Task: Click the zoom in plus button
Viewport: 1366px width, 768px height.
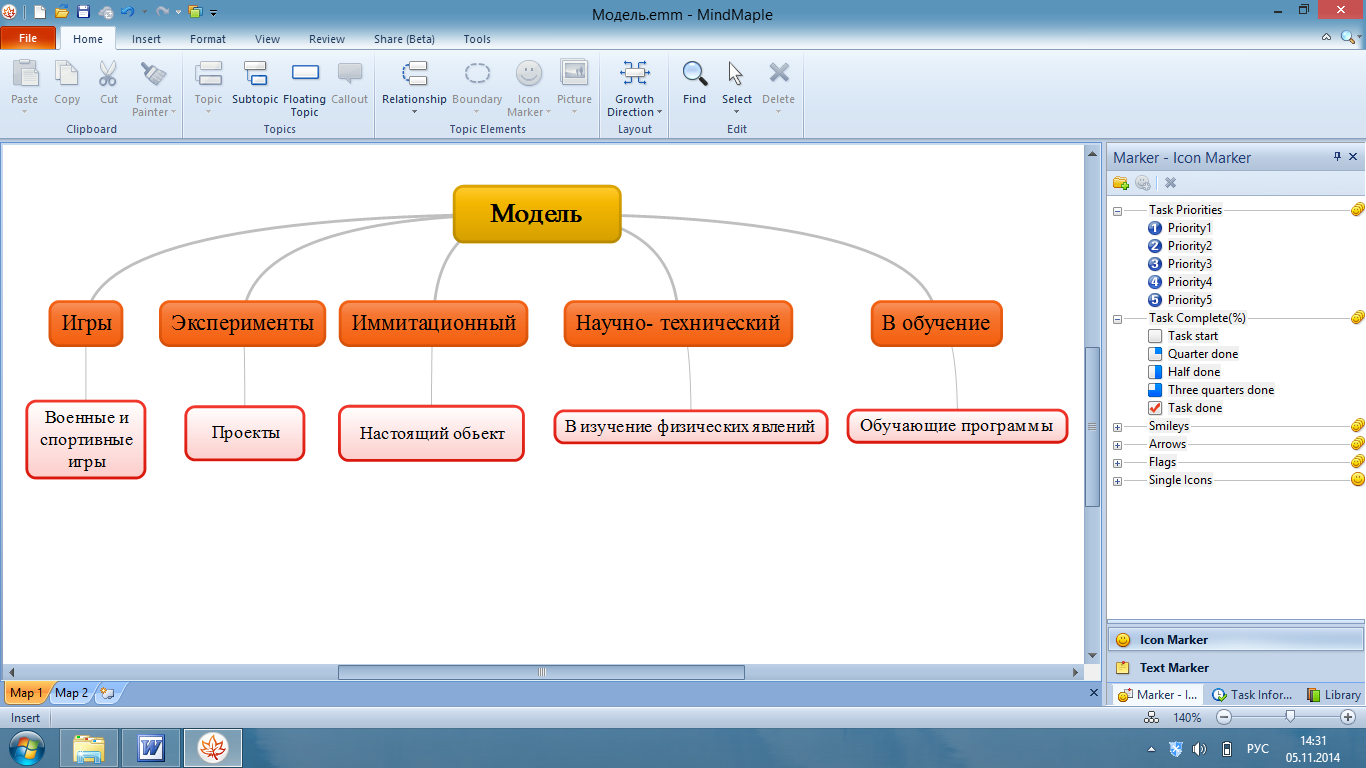Action: click(x=1347, y=717)
